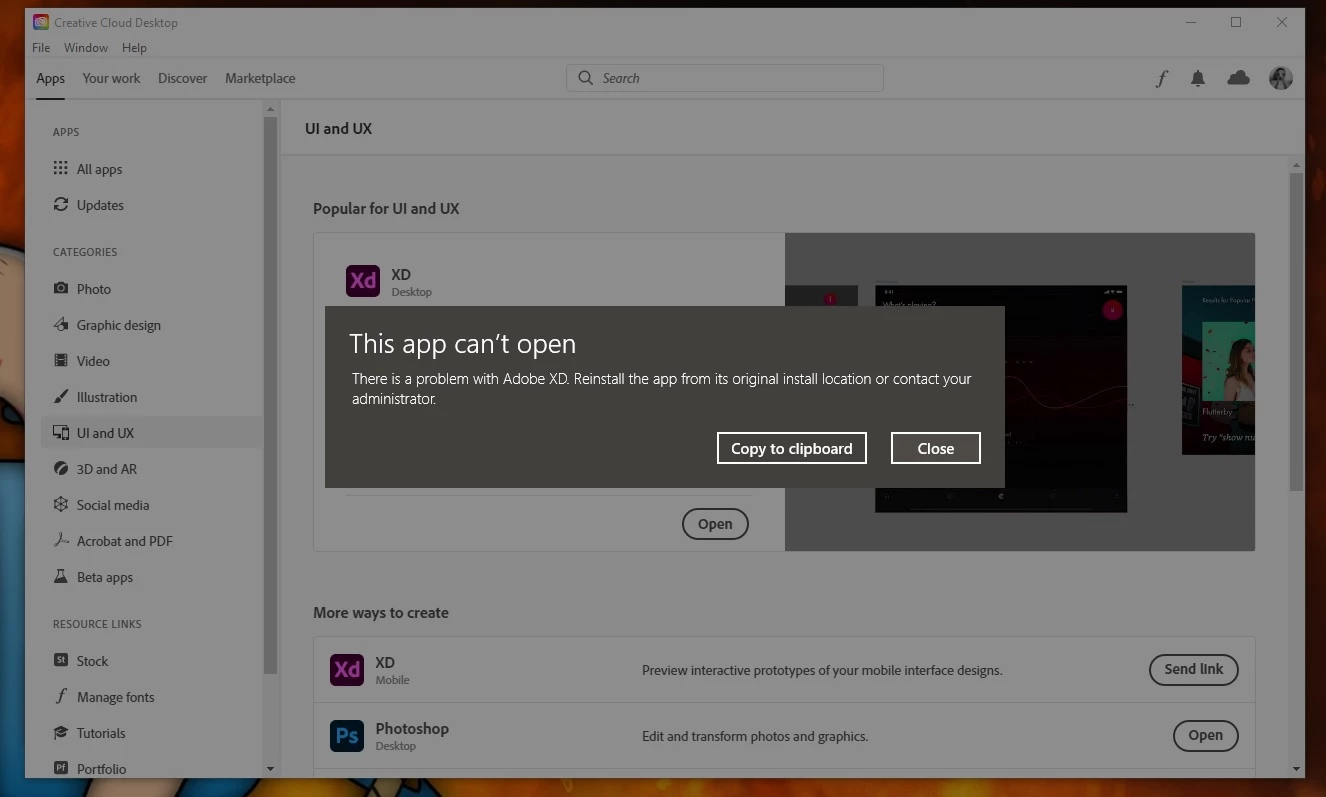Open the Window menu
This screenshot has width=1326, height=797.
coord(86,48)
